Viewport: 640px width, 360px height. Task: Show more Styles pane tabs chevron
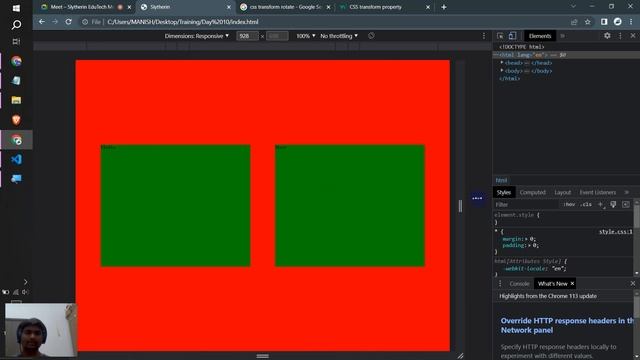[627, 192]
